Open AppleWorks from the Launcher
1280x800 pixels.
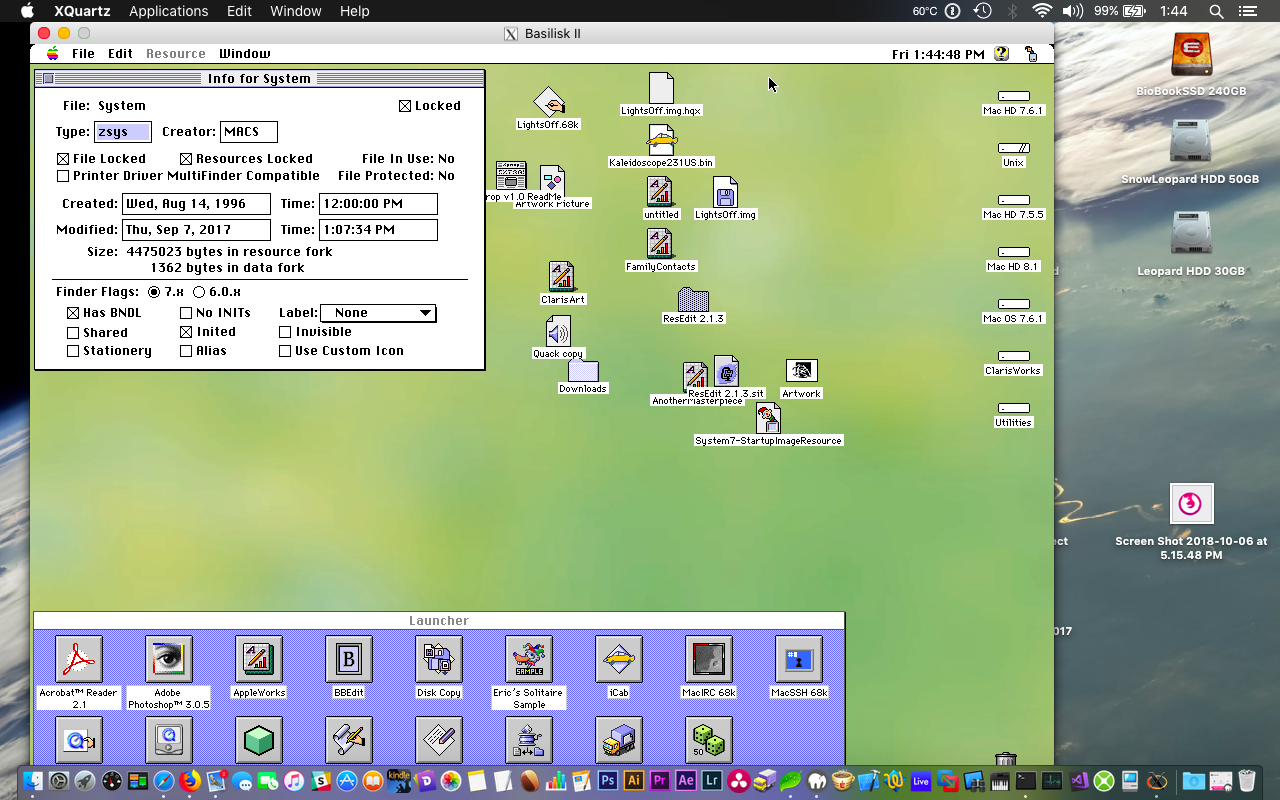258,660
